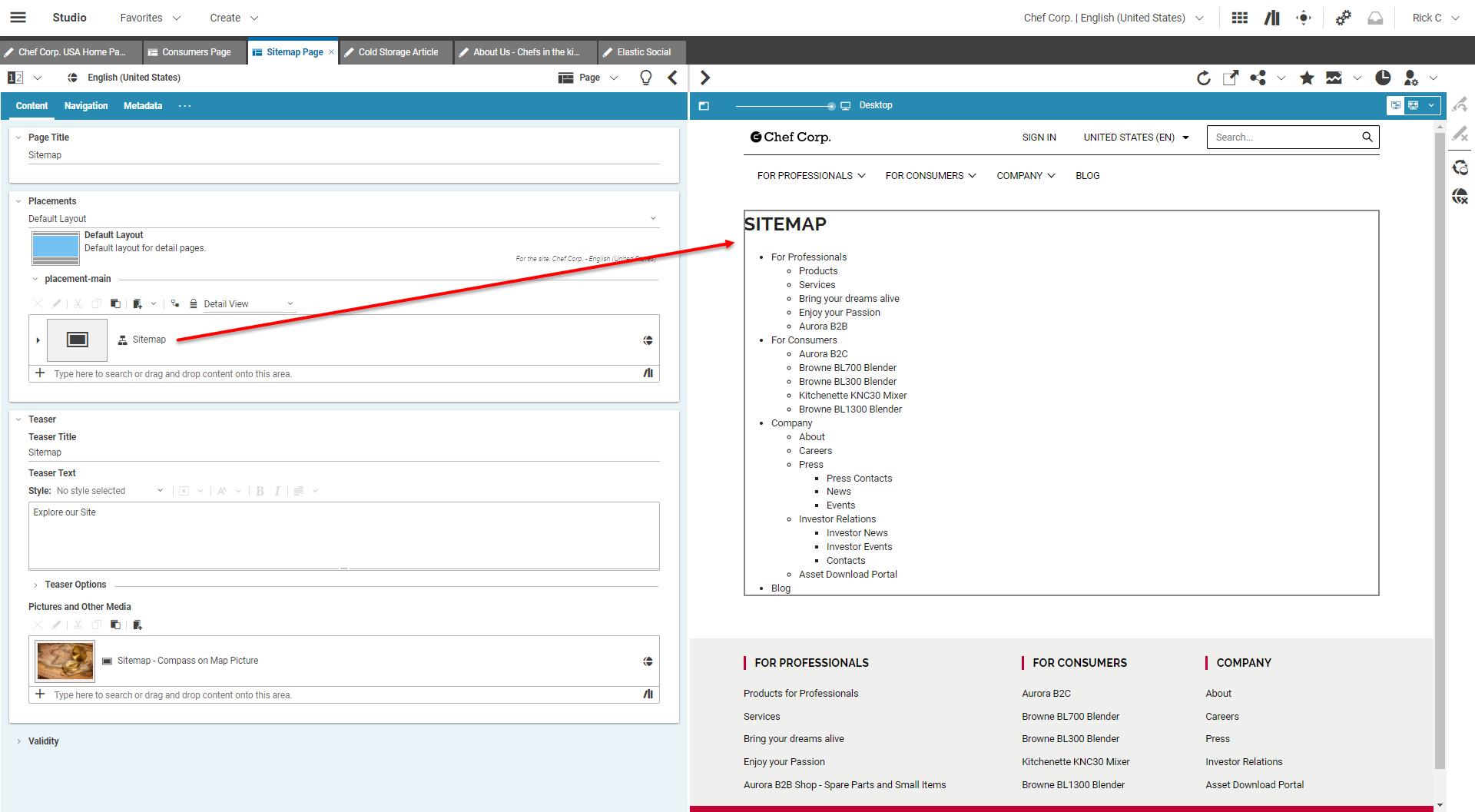Collapse the preview with the right arrow
Image resolution: width=1475 pixels, height=812 pixels.
705,78
